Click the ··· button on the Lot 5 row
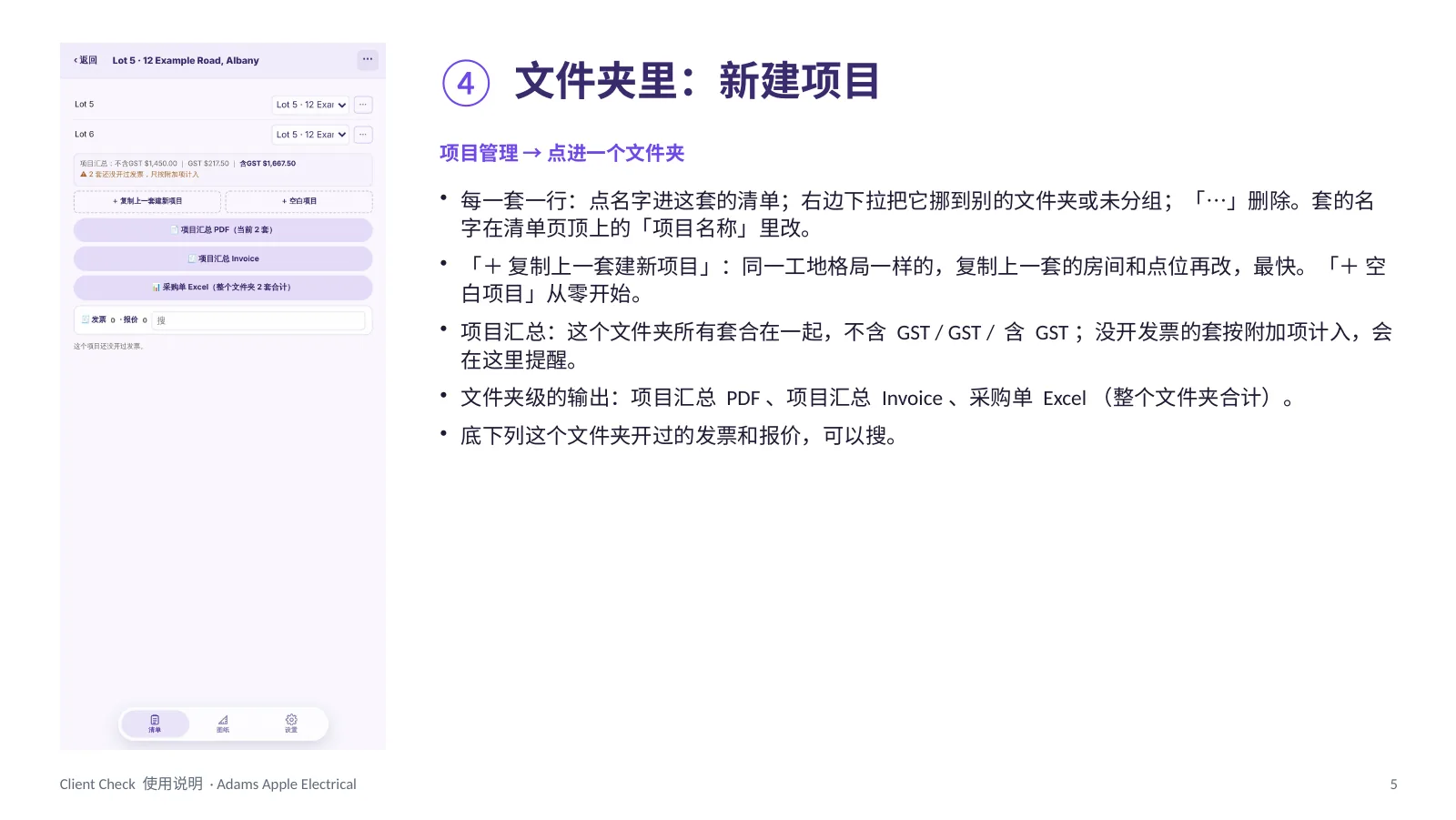The height and width of the screenshot is (820, 1456). (363, 105)
